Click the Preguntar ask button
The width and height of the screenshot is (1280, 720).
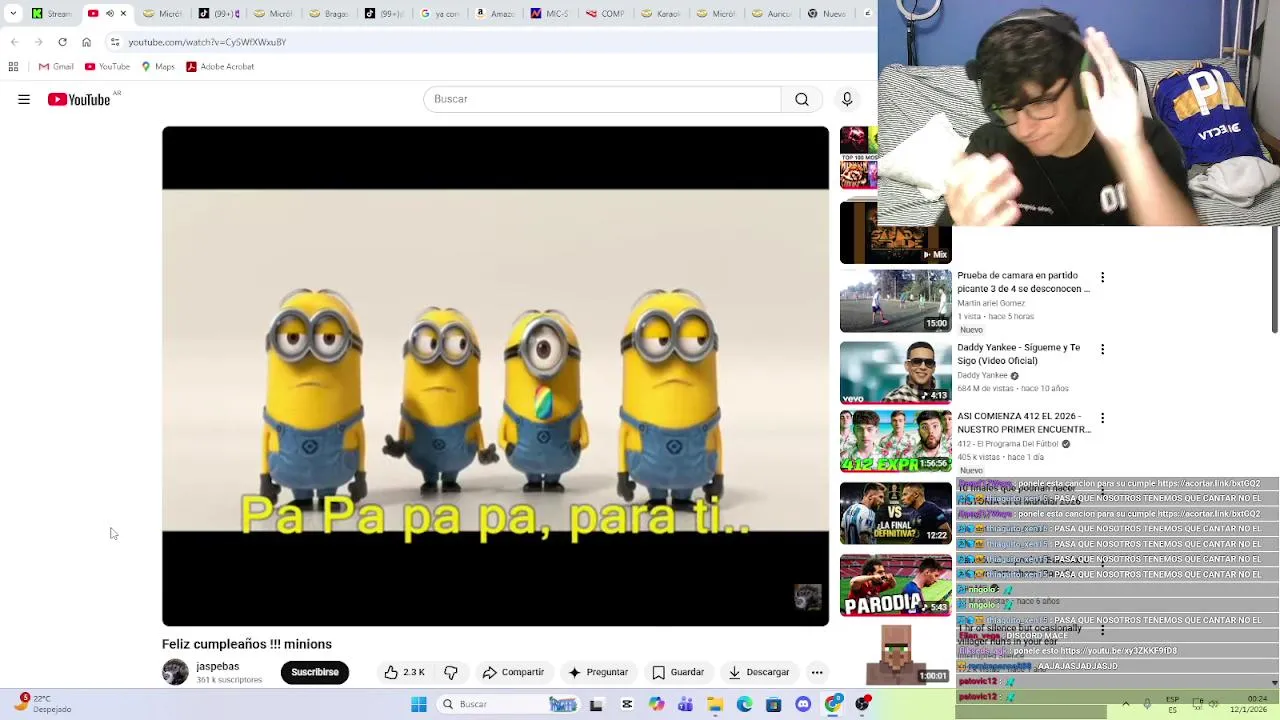[598, 672]
